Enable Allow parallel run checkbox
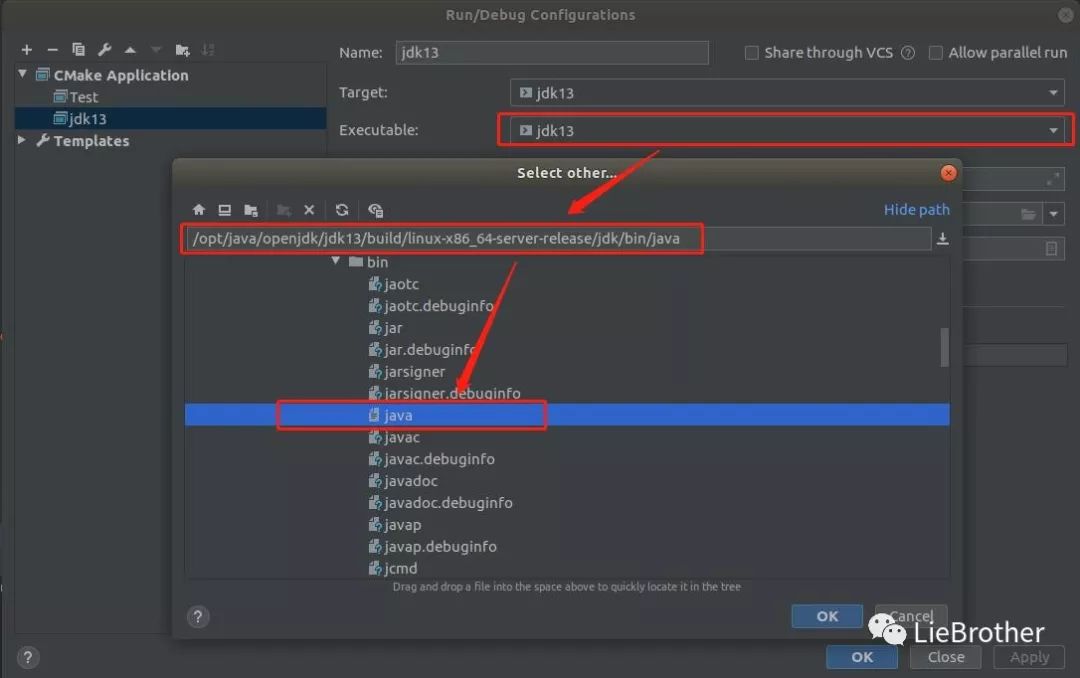This screenshot has height=678, width=1080. (935, 52)
